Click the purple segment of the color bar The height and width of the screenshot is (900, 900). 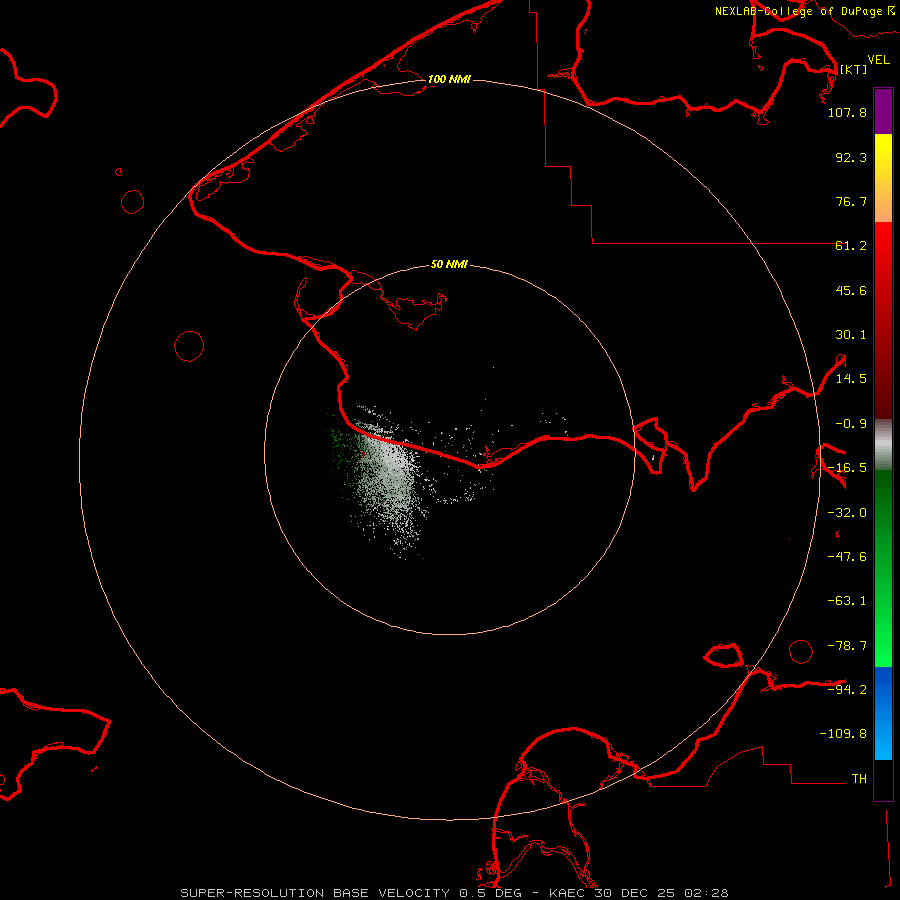[883, 111]
